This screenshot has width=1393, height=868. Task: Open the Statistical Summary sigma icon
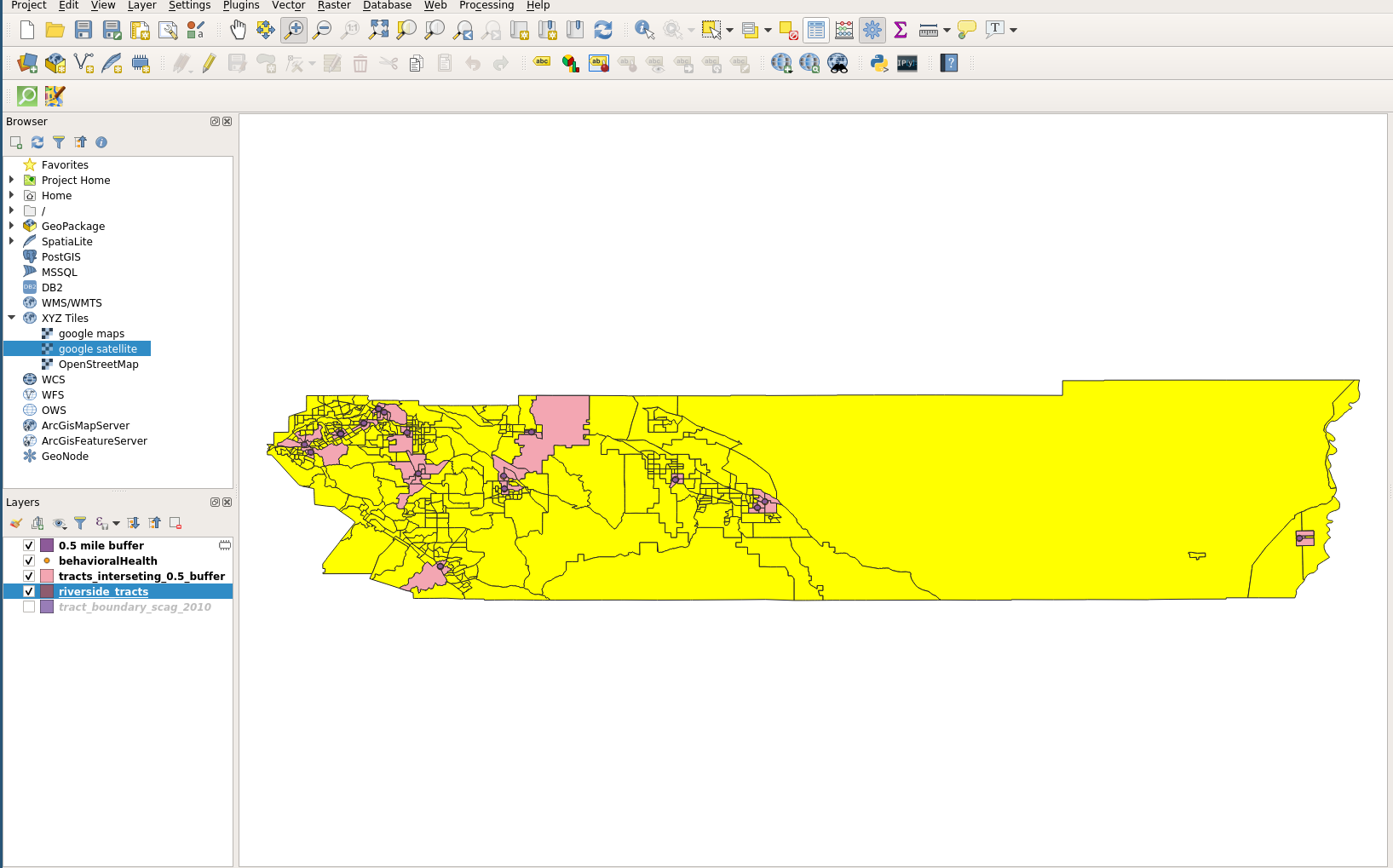[901, 31]
